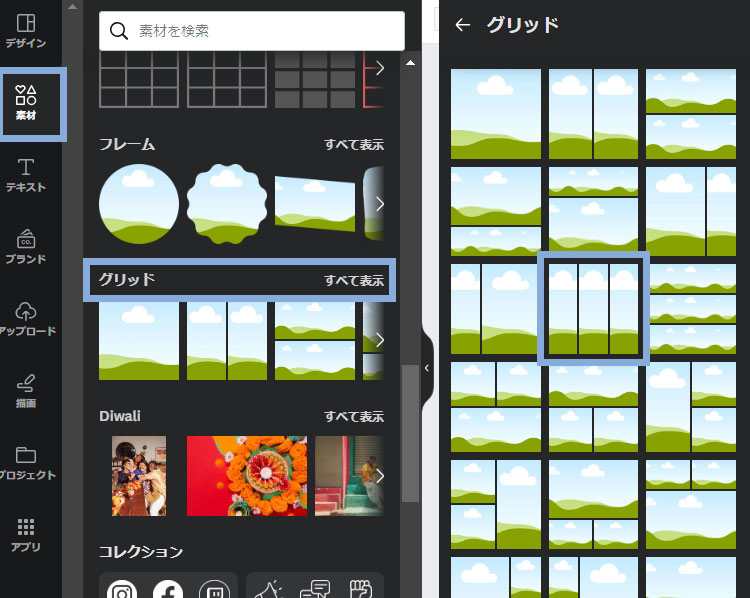Choose the second 3x3 table element

tap(227, 79)
